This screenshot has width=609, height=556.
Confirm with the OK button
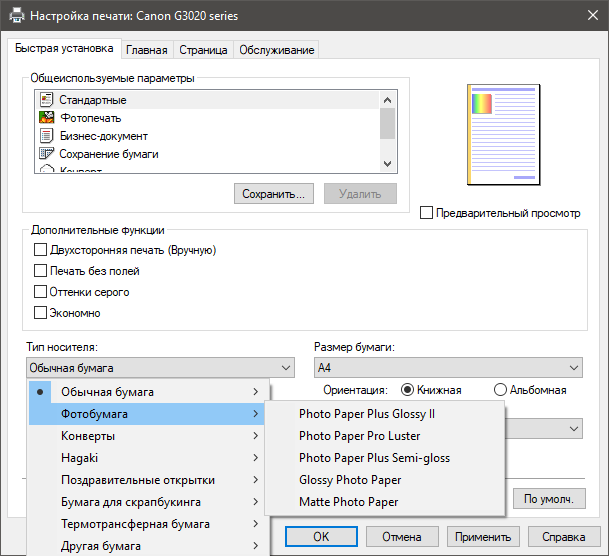tap(321, 537)
